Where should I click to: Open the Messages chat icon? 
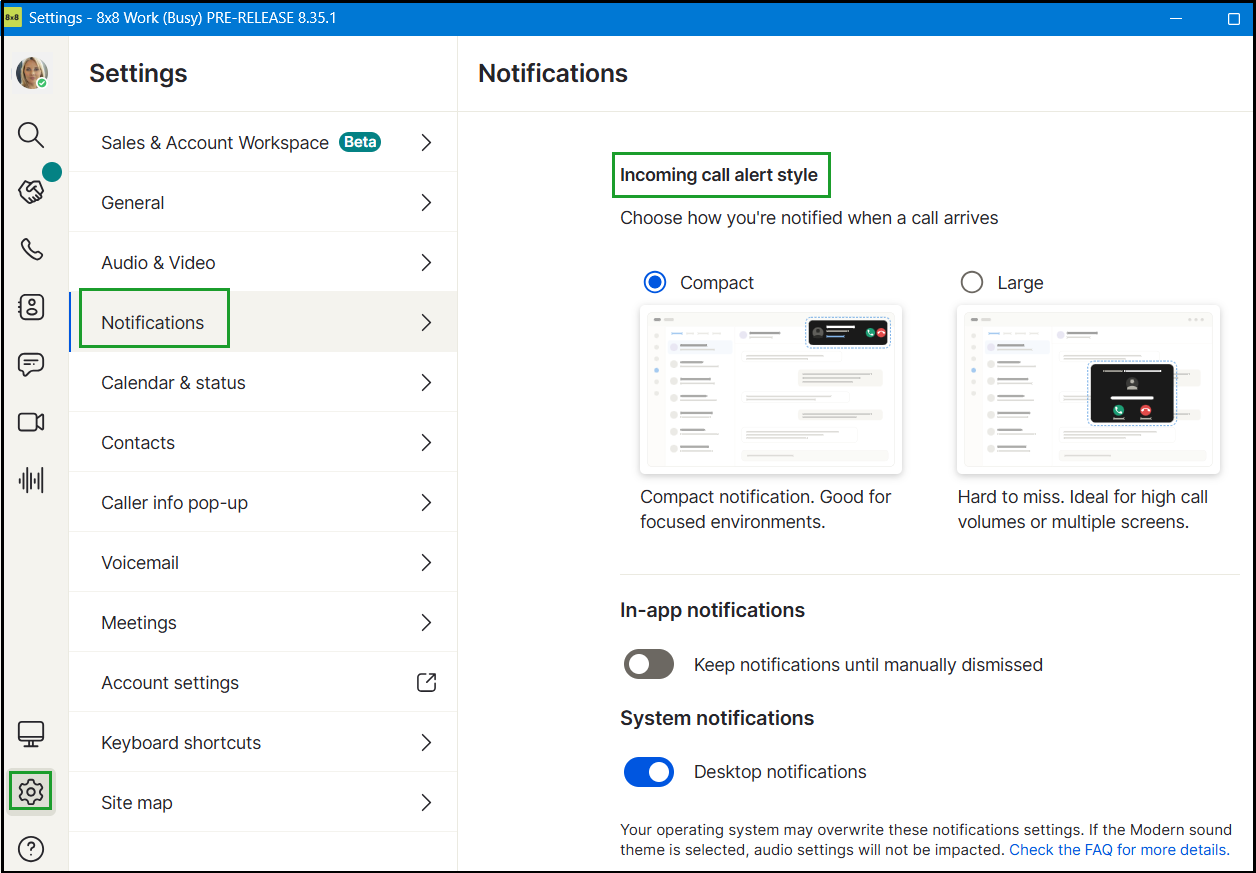pos(31,364)
